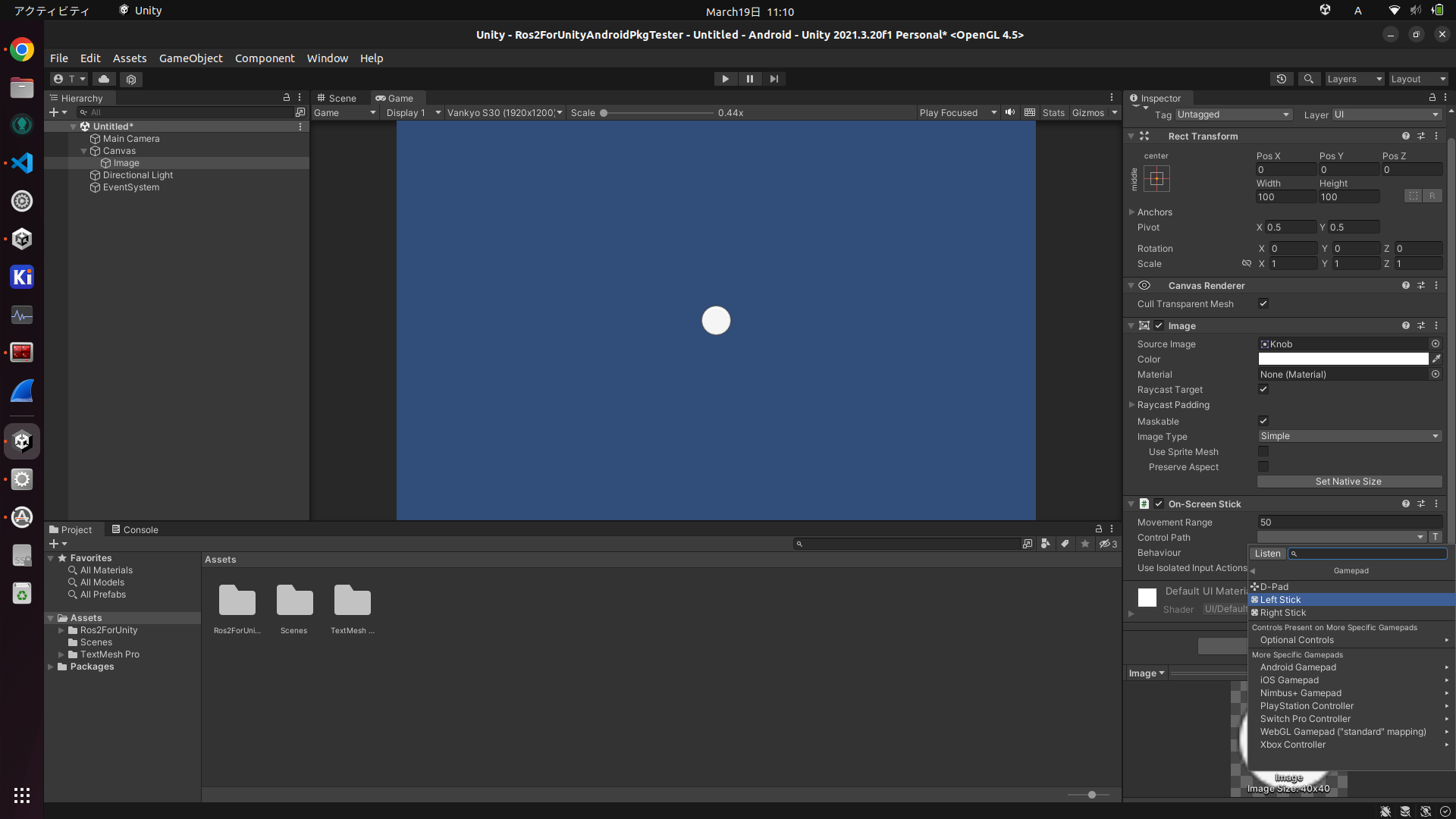Open the Image Type dropdown
This screenshot has height=819, width=1456.
coord(1350,436)
